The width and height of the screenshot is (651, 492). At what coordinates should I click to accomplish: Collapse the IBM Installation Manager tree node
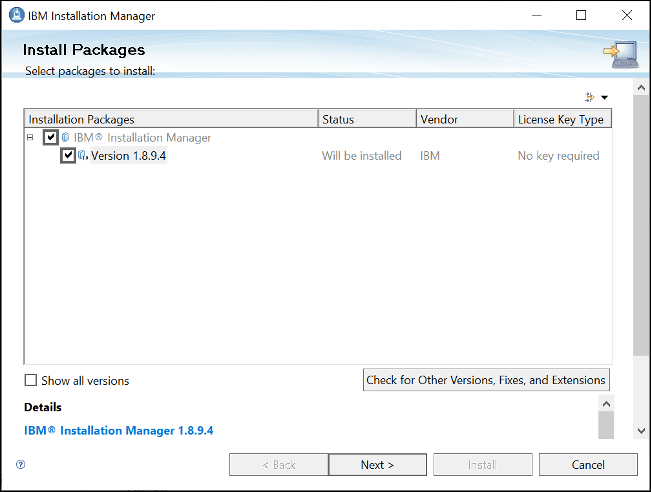[30, 137]
